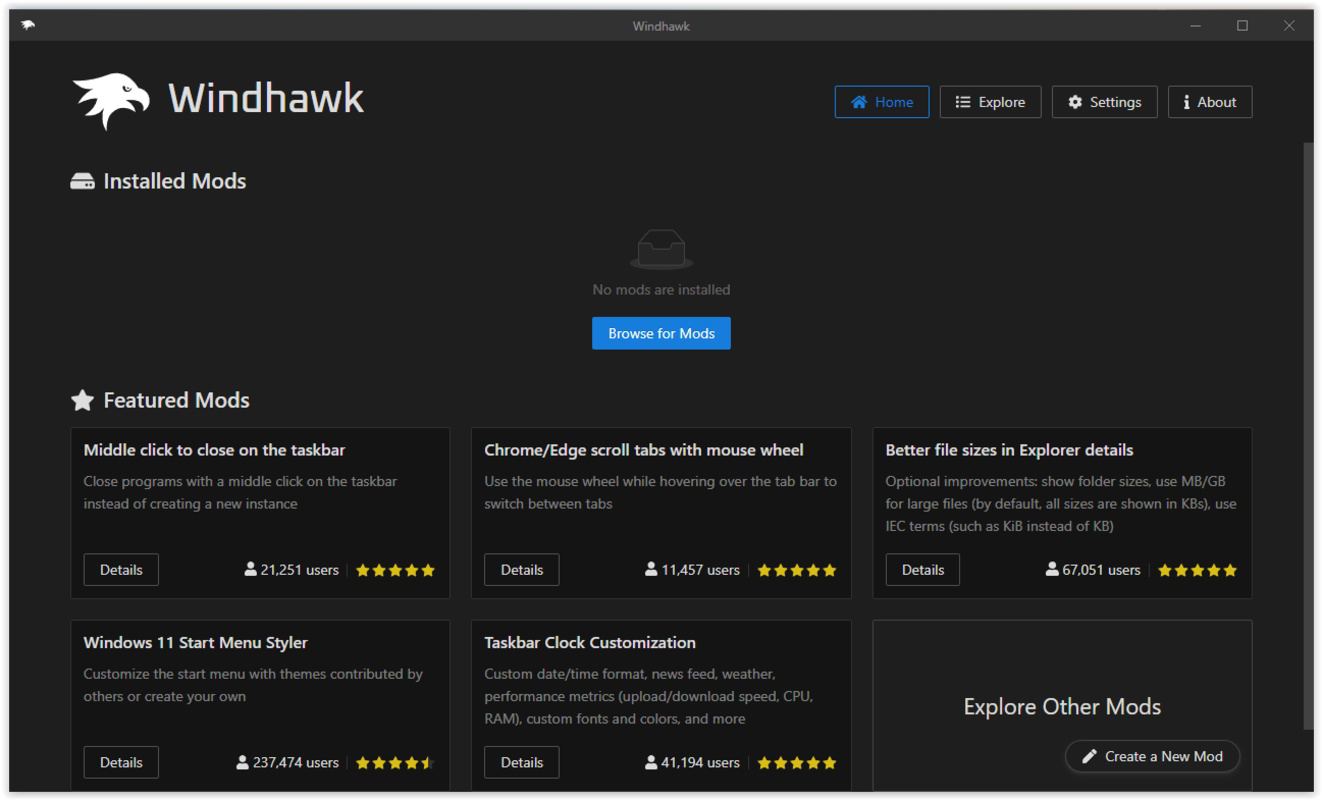Open the Settings page
This screenshot has height=800, width=1322.
(1104, 101)
